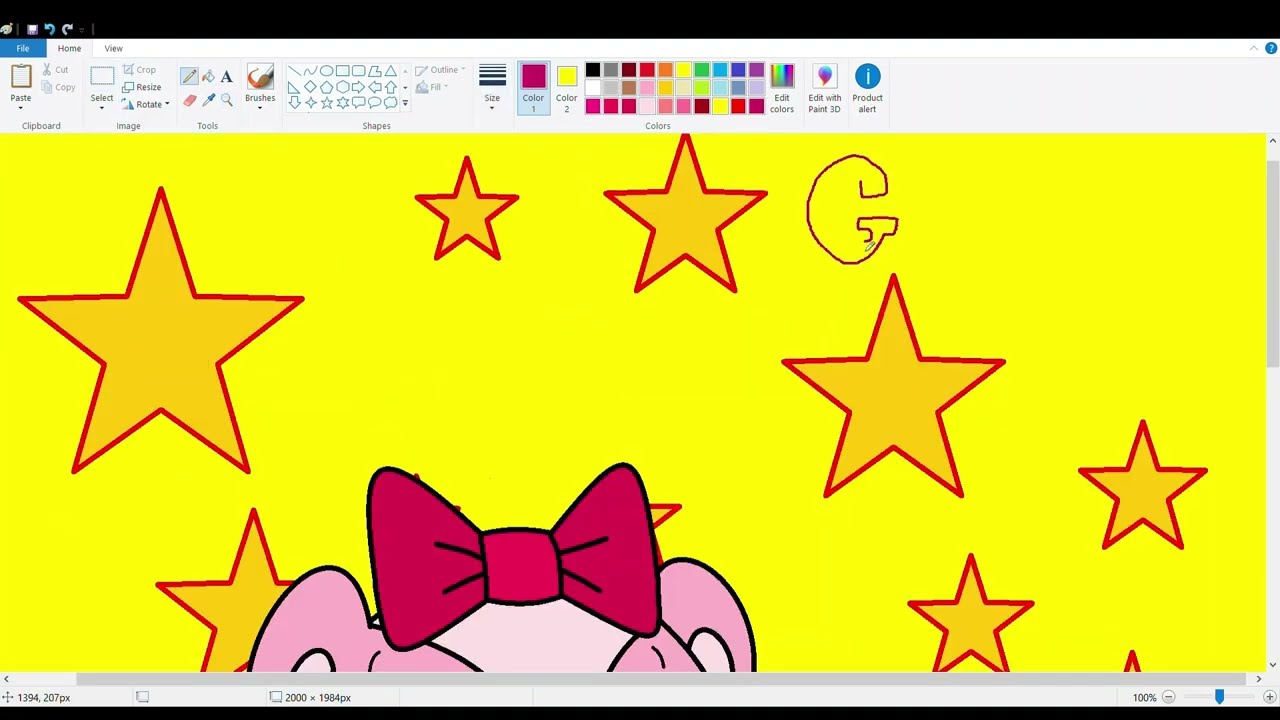This screenshot has height=720, width=1280.
Task: Open the Edit colors dialog
Action: pos(782,89)
